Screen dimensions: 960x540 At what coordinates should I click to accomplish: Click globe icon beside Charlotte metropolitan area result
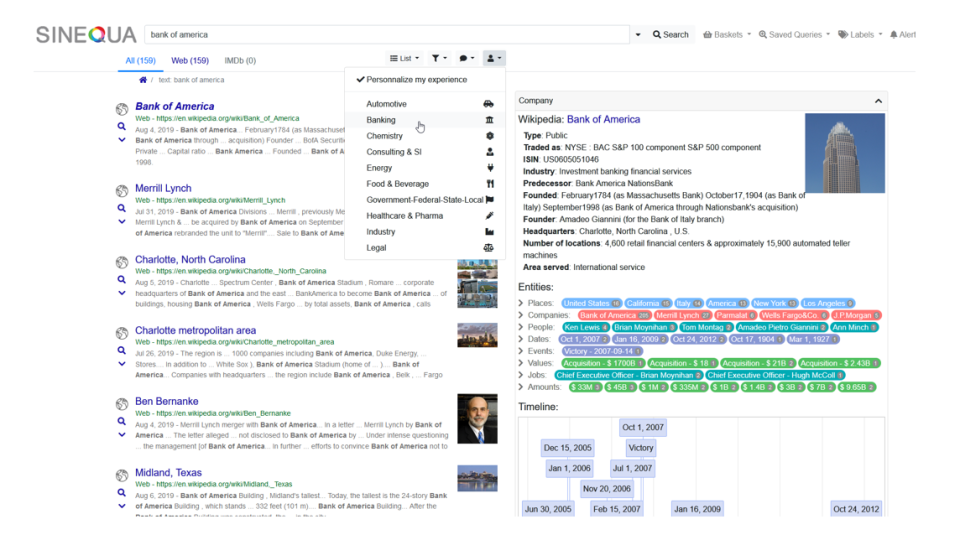tap(122, 333)
